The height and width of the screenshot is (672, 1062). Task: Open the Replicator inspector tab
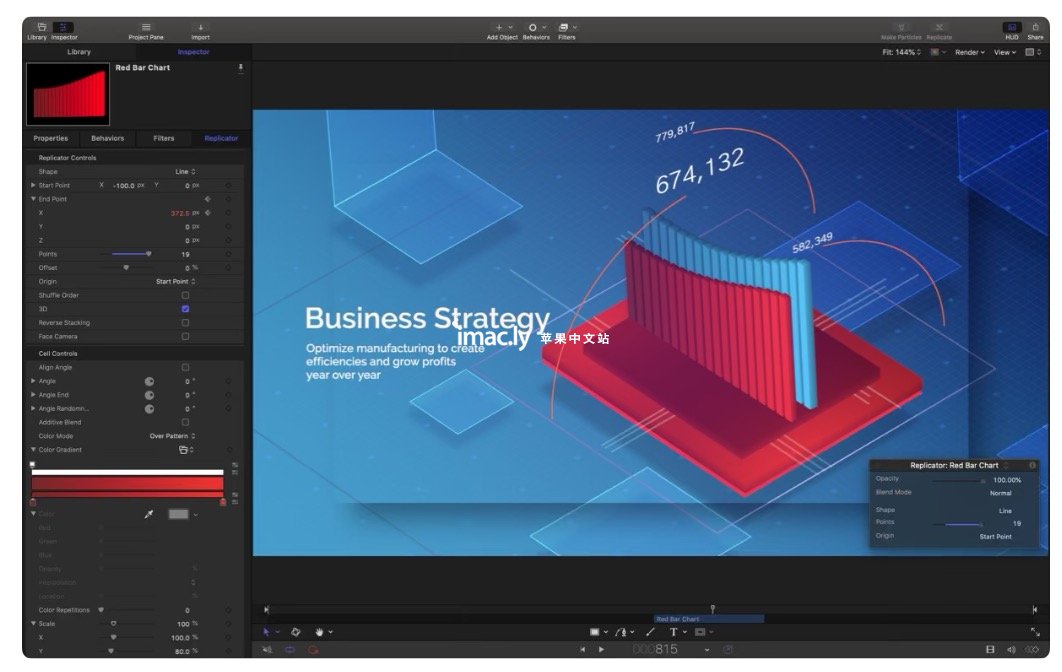(x=221, y=138)
